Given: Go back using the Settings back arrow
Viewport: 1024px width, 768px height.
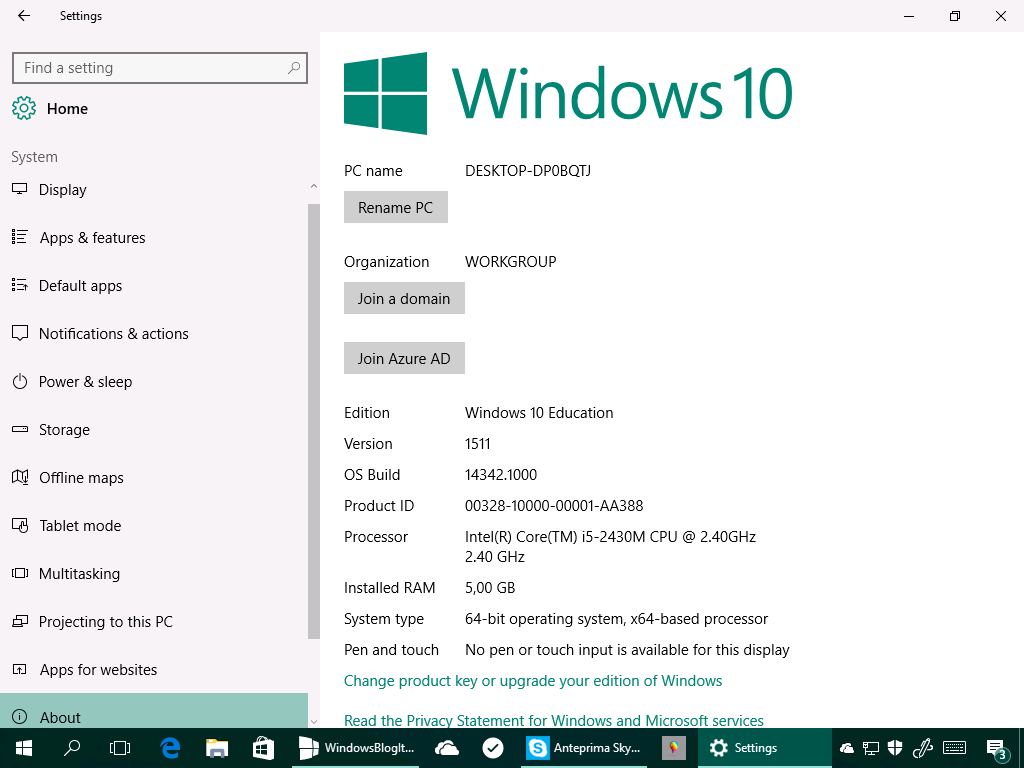Looking at the screenshot, I should pos(24,16).
